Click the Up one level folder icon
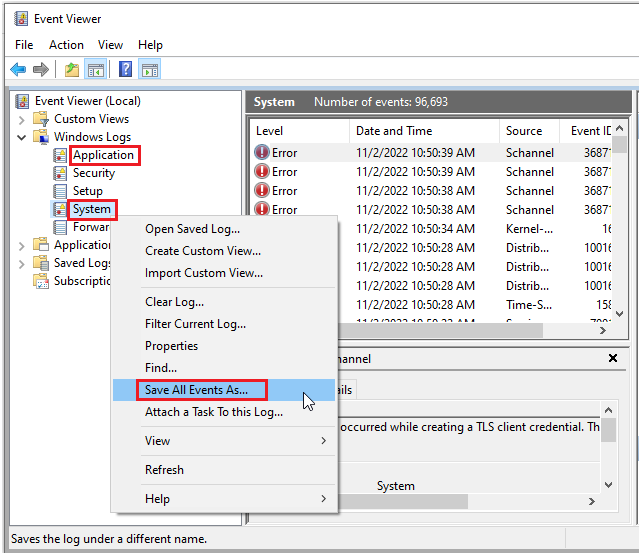The image size is (639, 553). (x=72, y=70)
